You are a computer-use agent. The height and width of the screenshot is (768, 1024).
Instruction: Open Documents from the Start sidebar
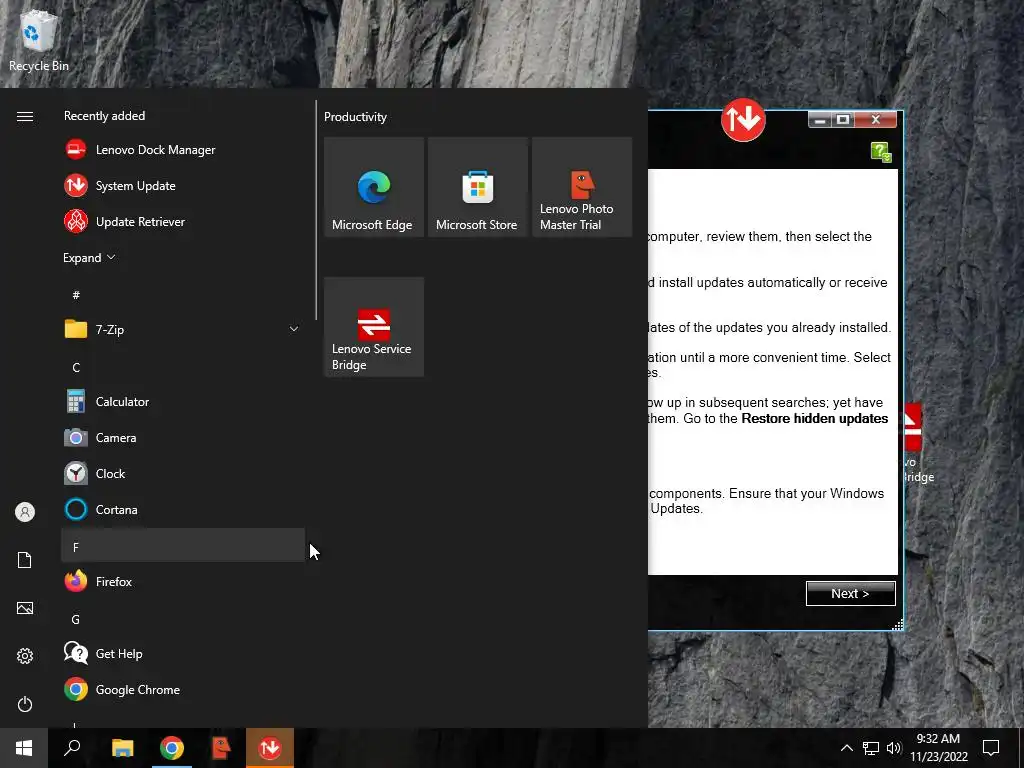click(x=25, y=560)
